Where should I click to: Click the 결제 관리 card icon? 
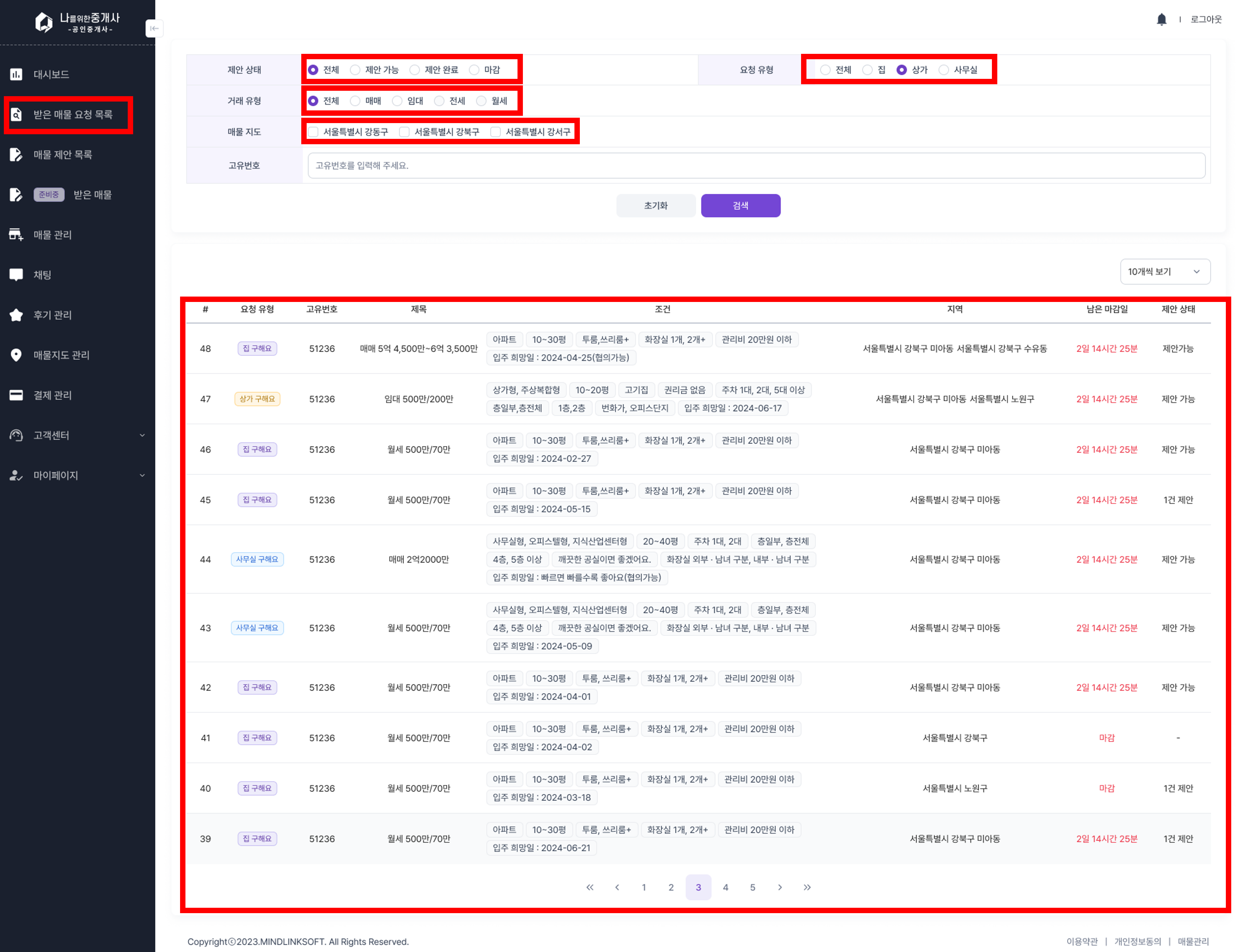coord(17,395)
